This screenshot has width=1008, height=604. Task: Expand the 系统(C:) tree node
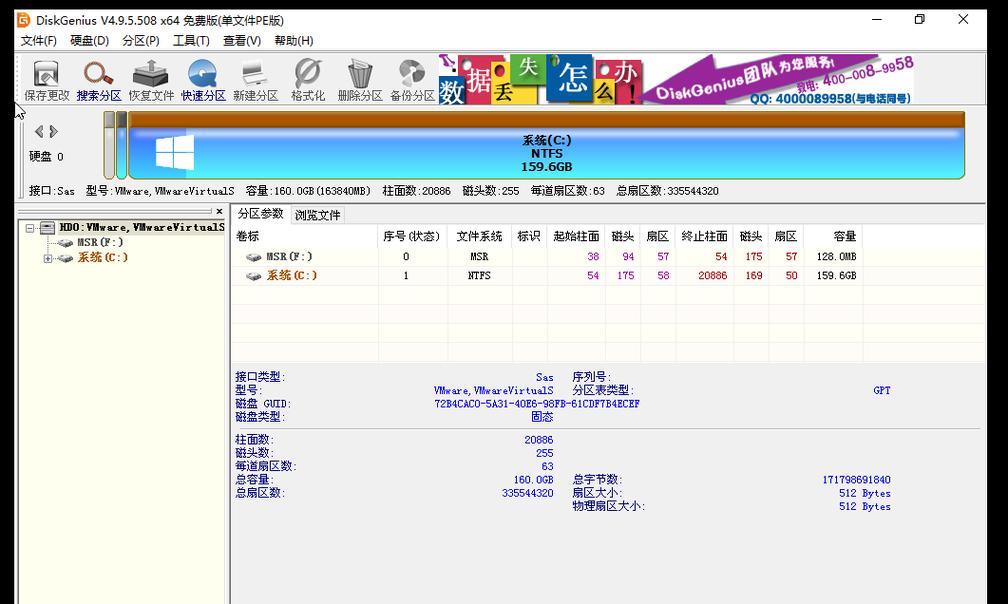click(48, 258)
